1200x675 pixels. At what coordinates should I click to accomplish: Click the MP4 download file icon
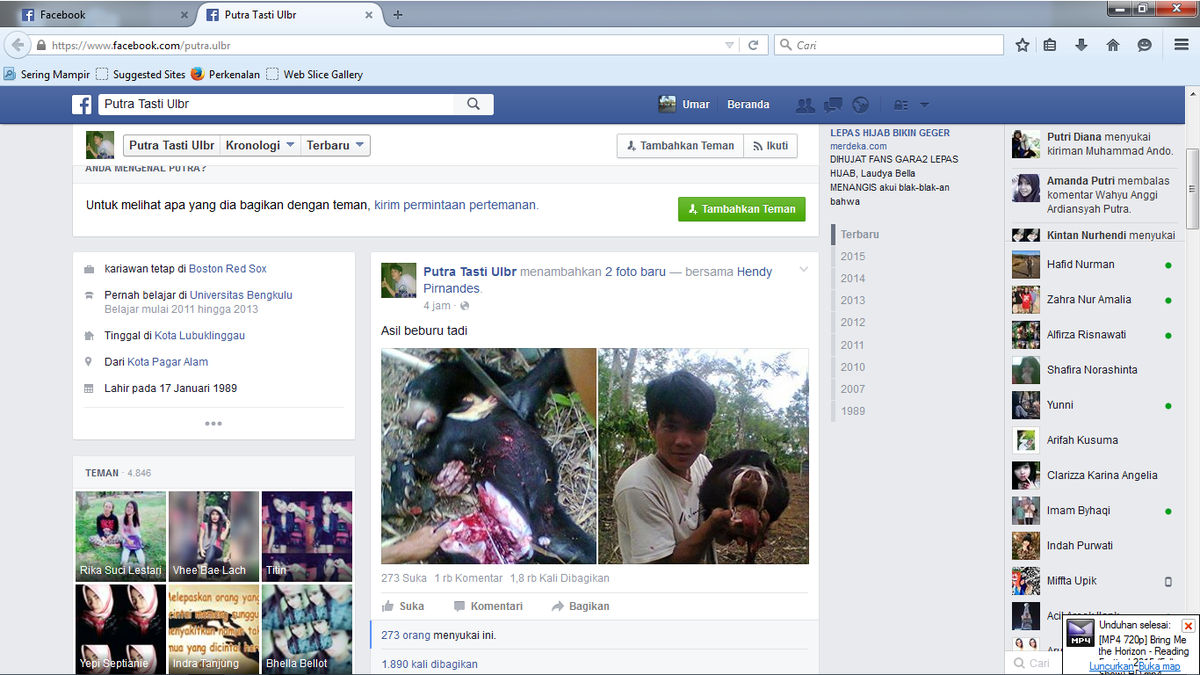[1081, 633]
